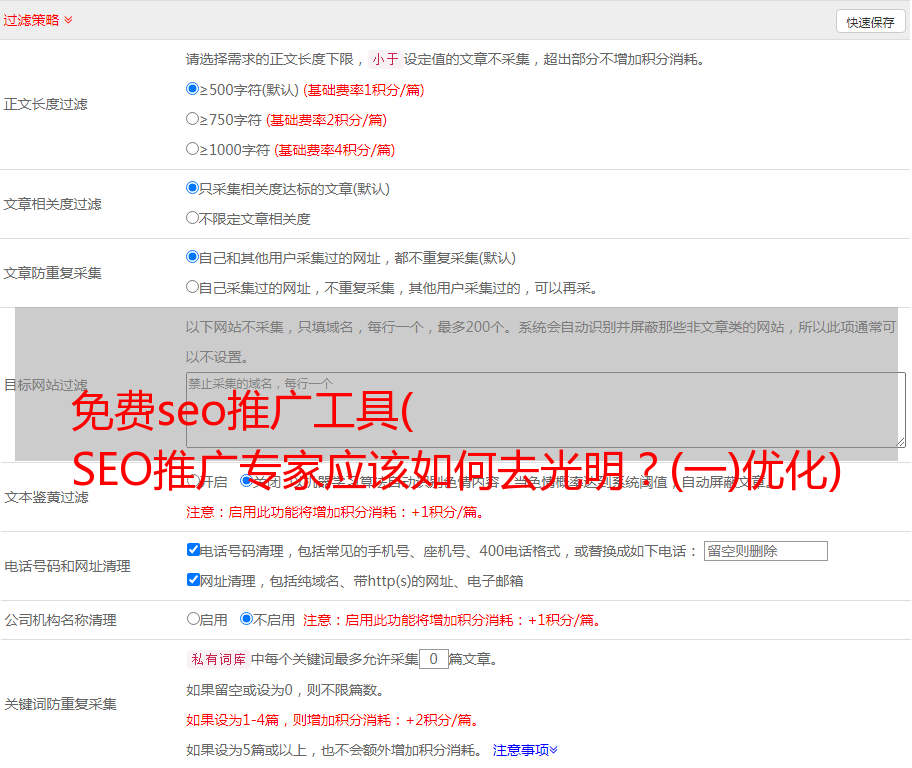Viewport: 912px width, 768px height.
Task: Click the 留空则删除 replacement phone field
Action: (x=765, y=551)
